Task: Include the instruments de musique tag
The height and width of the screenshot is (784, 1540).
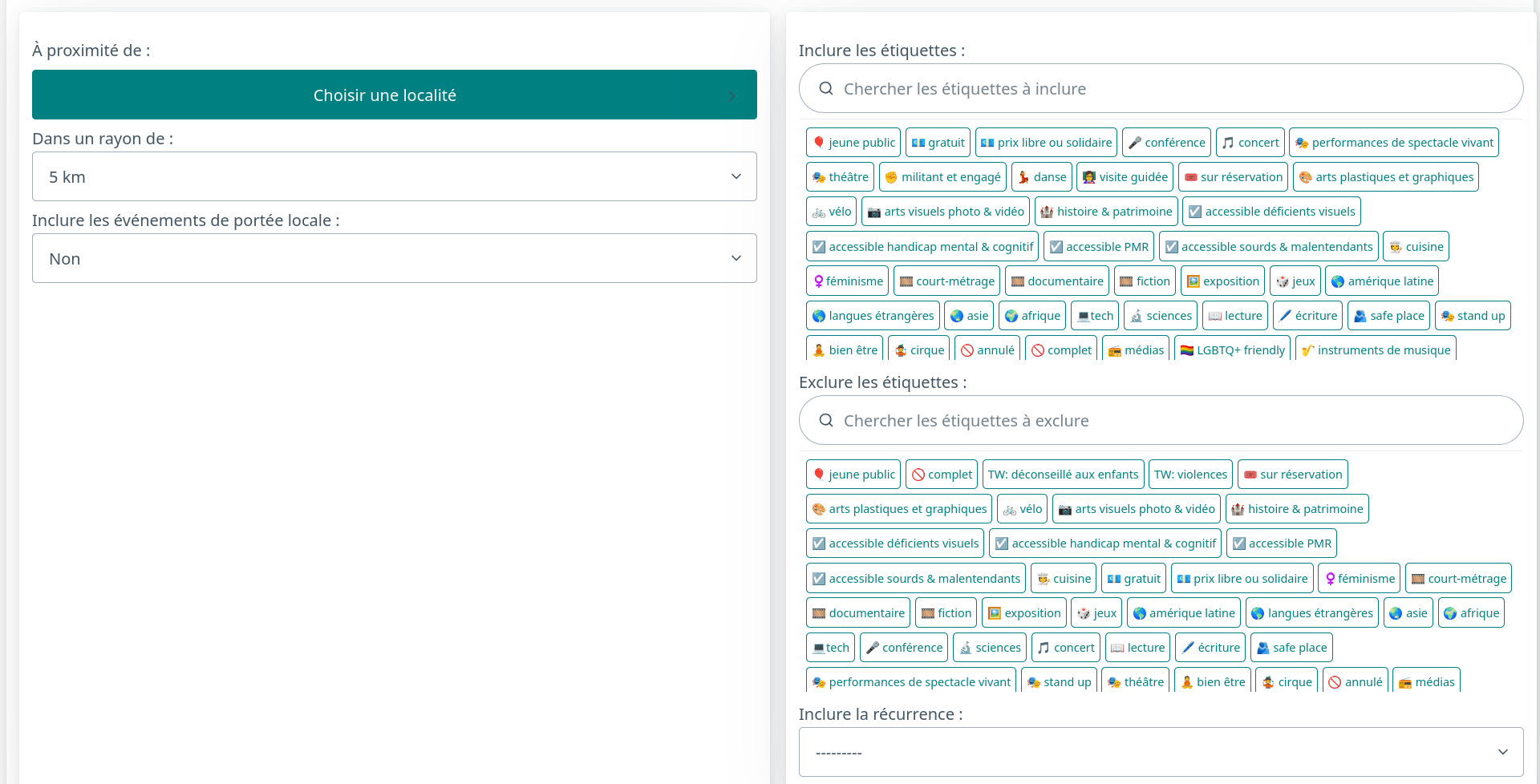Action: (x=1375, y=350)
